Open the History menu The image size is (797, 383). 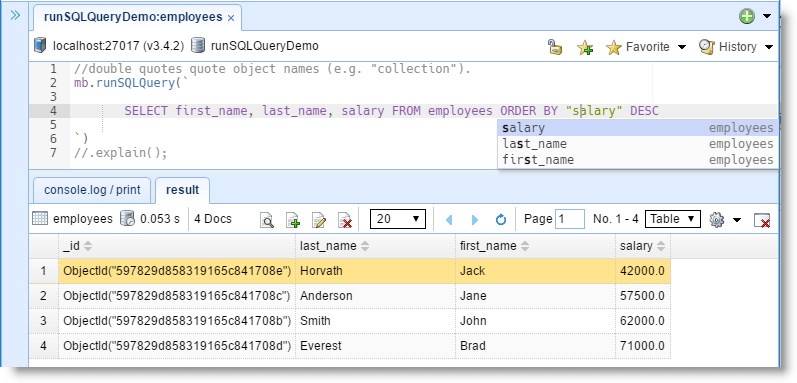pyautogui.click(x=736, y=47)
